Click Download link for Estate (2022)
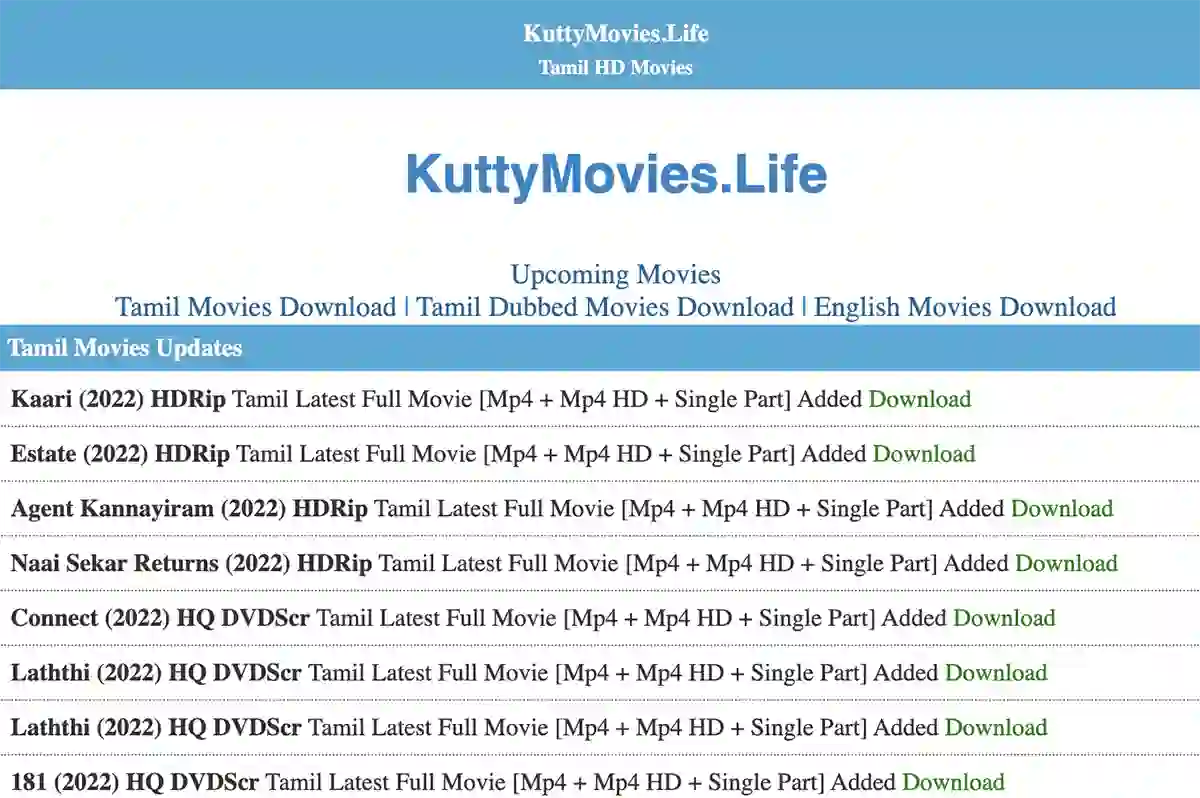 click(924, 454)
